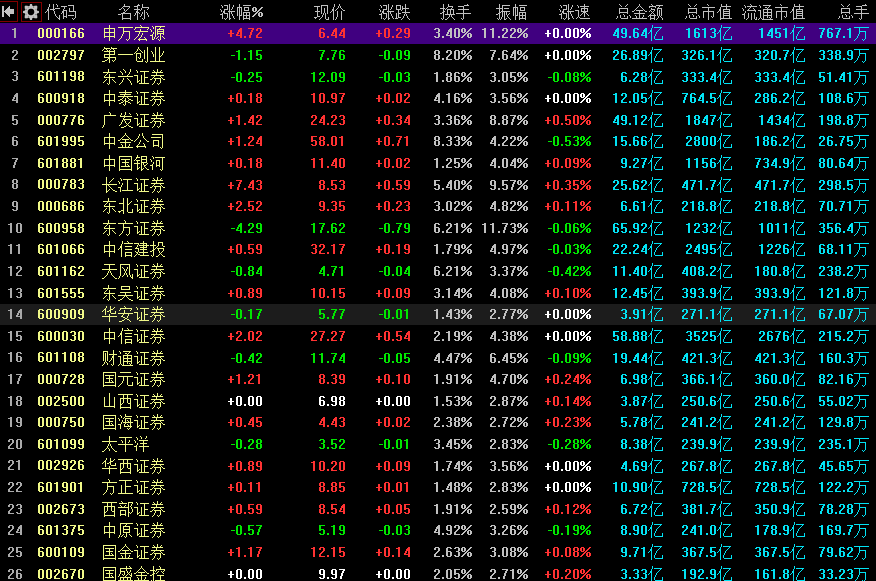876x581 pixels.
Task: Select stock 华西证券
Action: pyautogui.click(x=134, y=465)
